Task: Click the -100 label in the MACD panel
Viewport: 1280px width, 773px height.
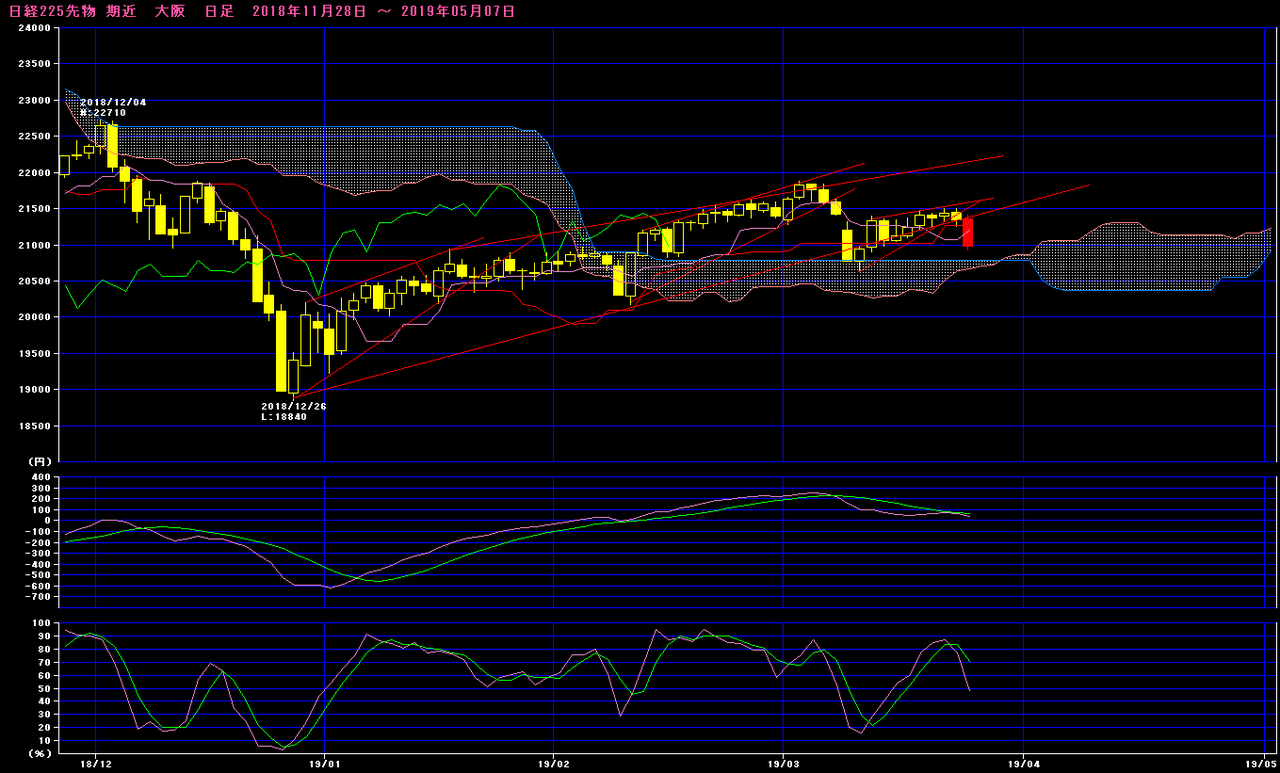Action: [x=38, y=531]
